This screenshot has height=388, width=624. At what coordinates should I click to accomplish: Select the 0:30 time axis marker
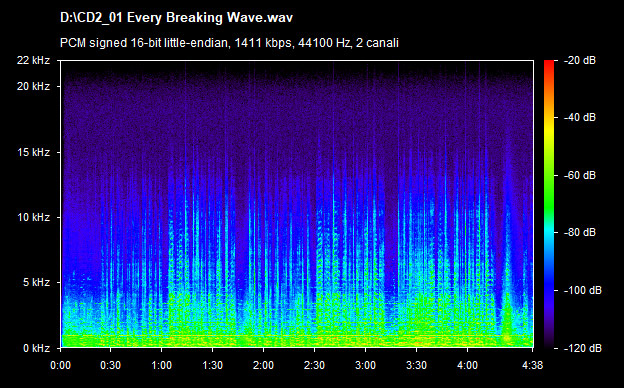[x=111, y=365]
